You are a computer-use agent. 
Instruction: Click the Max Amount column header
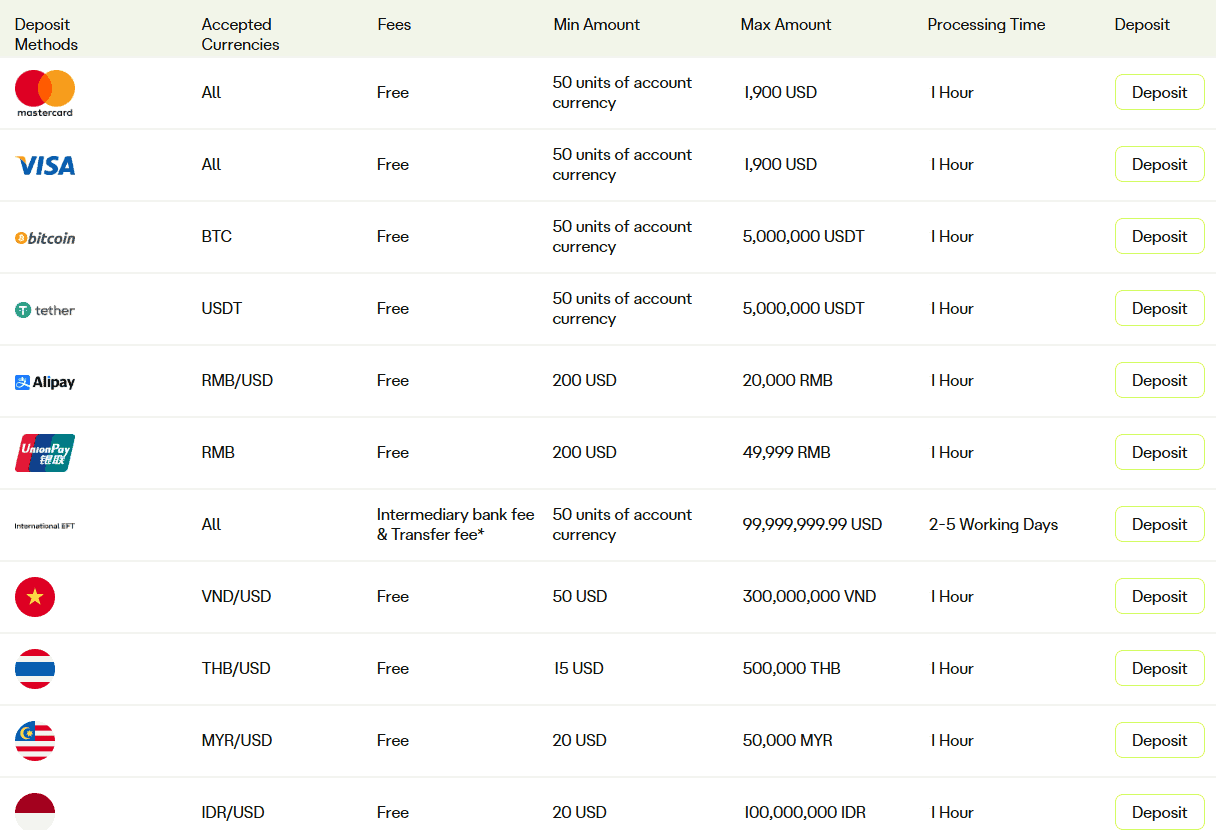pyautogui.click(x=786, y=24)
